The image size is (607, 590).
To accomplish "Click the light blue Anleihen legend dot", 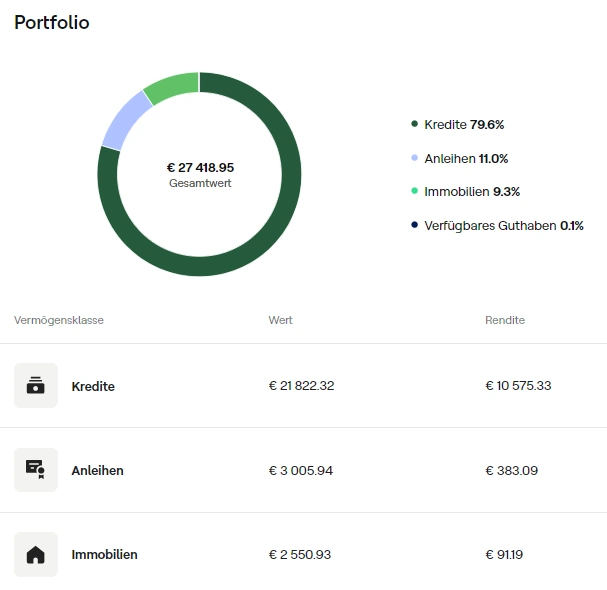I will coord(414,158).
